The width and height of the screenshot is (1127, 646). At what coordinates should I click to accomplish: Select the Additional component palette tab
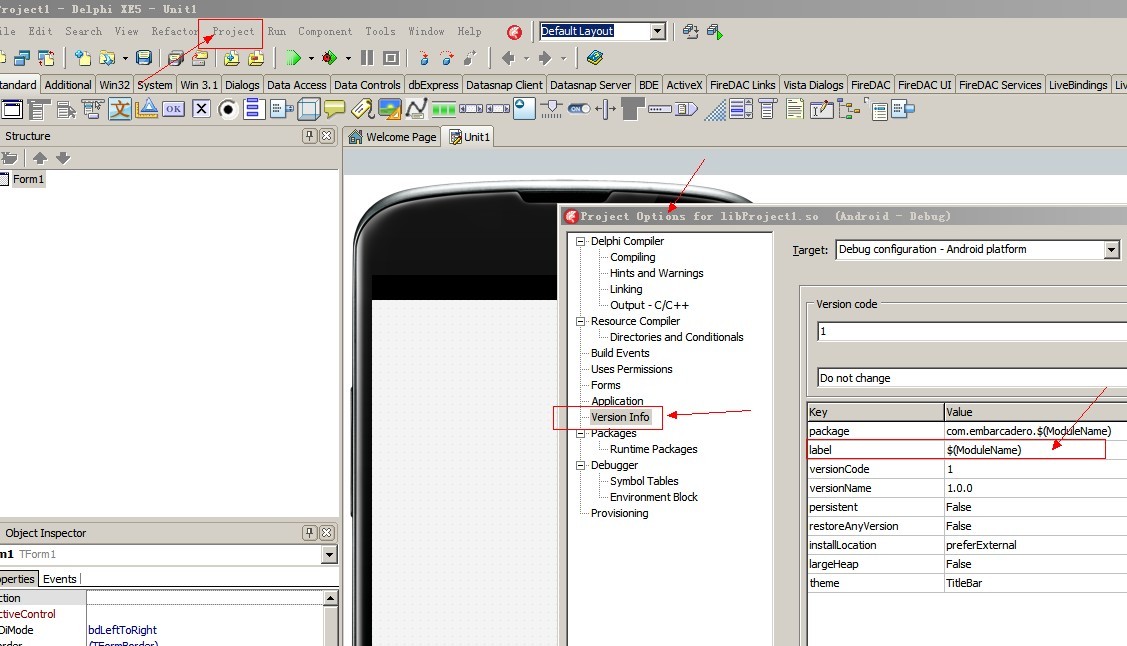(68, 85)
